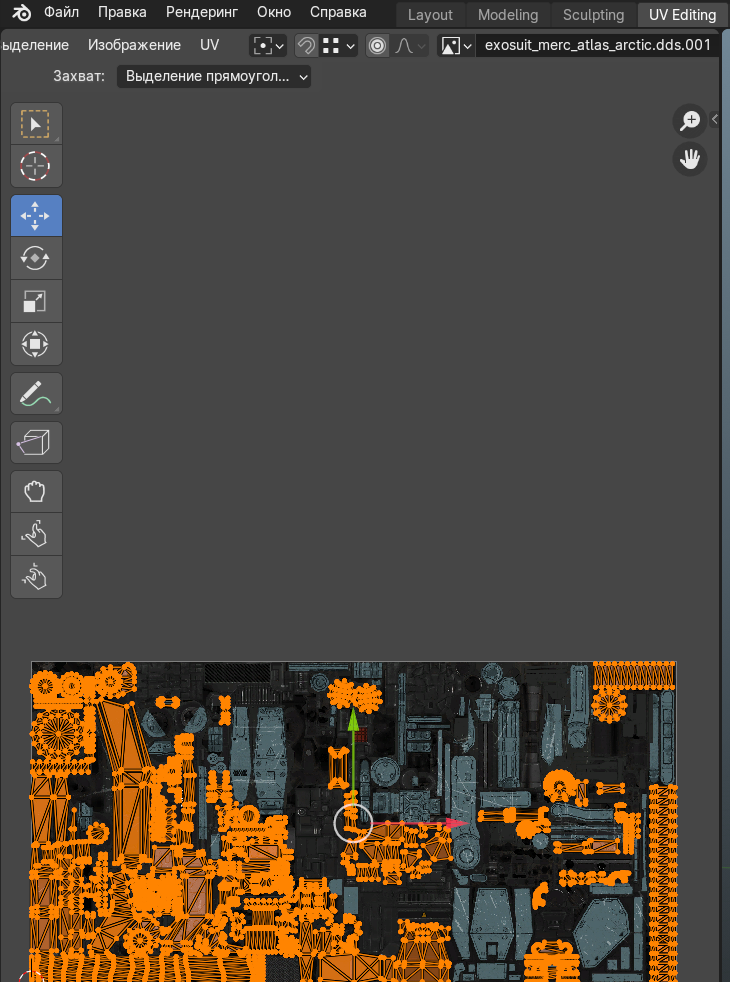Select the Rotate tool
730x982 pixels.
[x=36, y=258]
